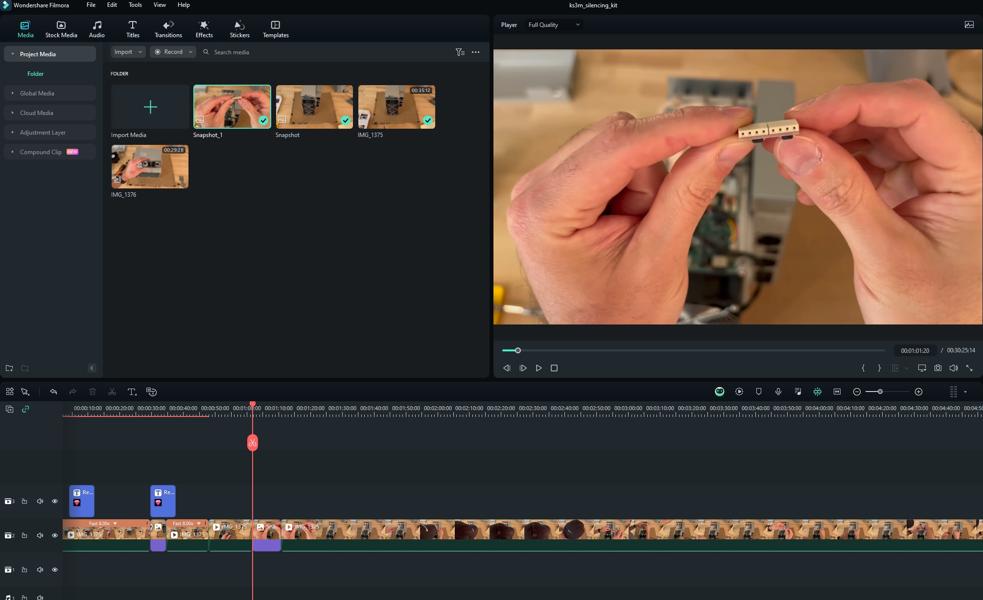Click the Import Media plus tile
983x600 pixels.
(x=150, y=107)
